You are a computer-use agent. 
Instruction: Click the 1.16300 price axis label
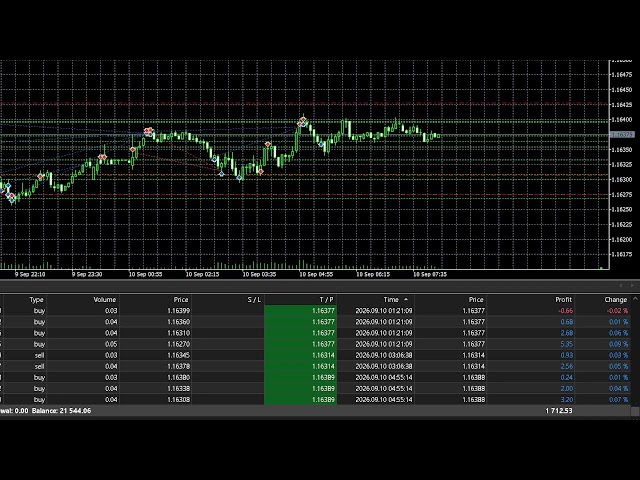click(621, 180)
